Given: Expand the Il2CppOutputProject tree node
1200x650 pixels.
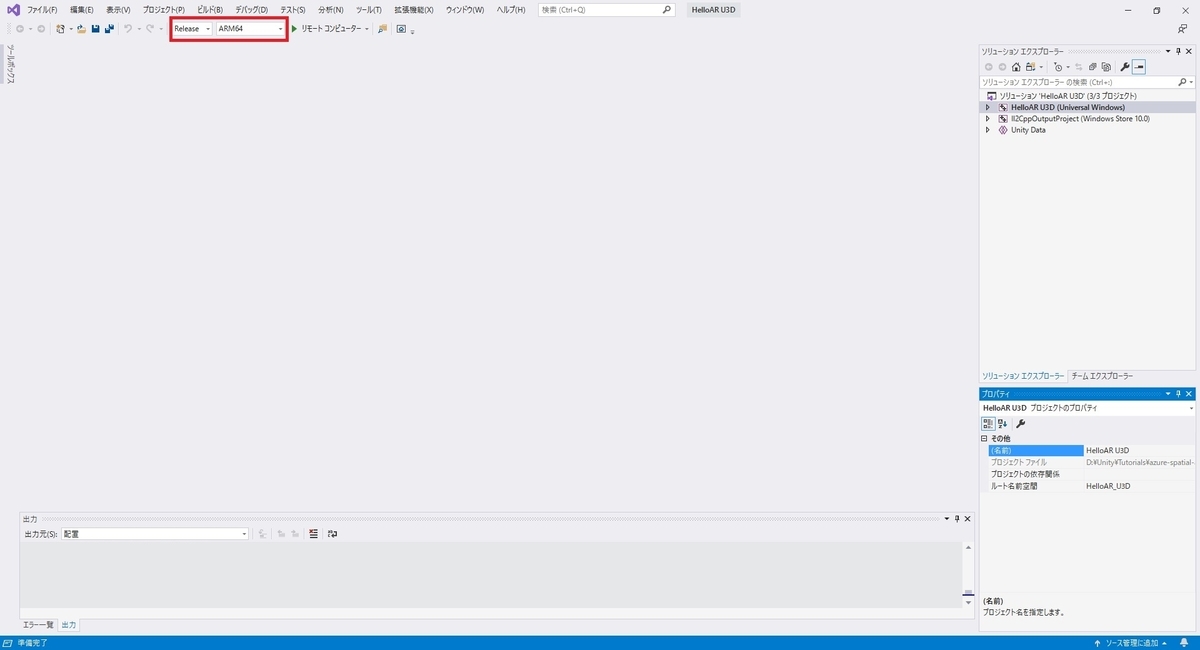Looking at the screenshot, I should point(988,118).
